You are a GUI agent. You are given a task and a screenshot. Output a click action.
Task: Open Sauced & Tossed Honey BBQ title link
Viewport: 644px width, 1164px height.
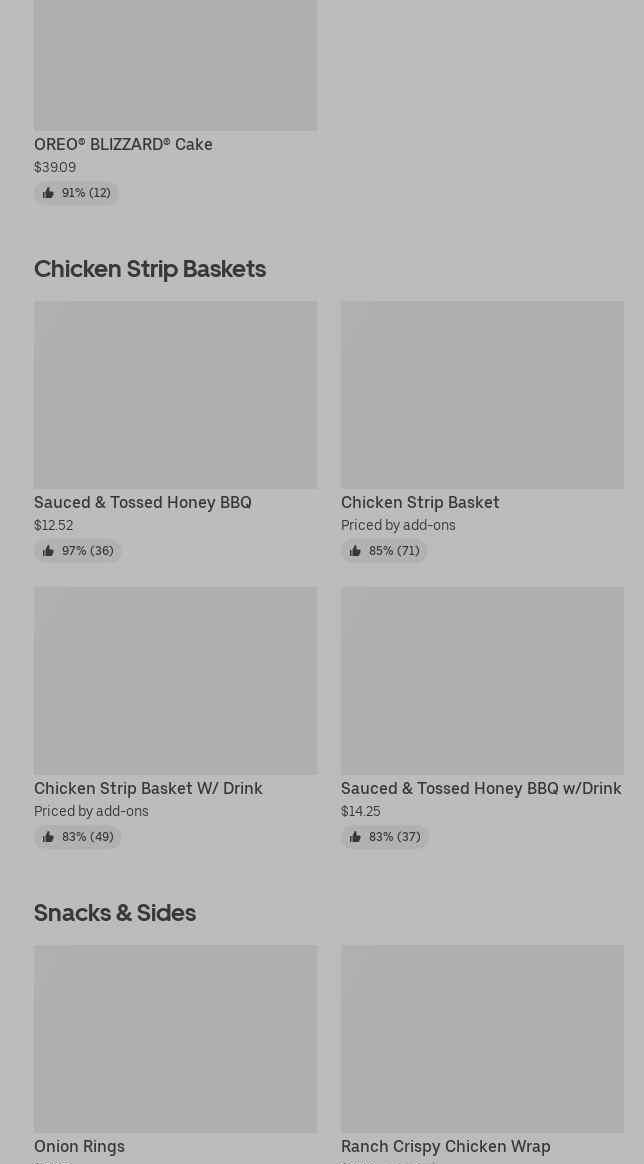143,502
